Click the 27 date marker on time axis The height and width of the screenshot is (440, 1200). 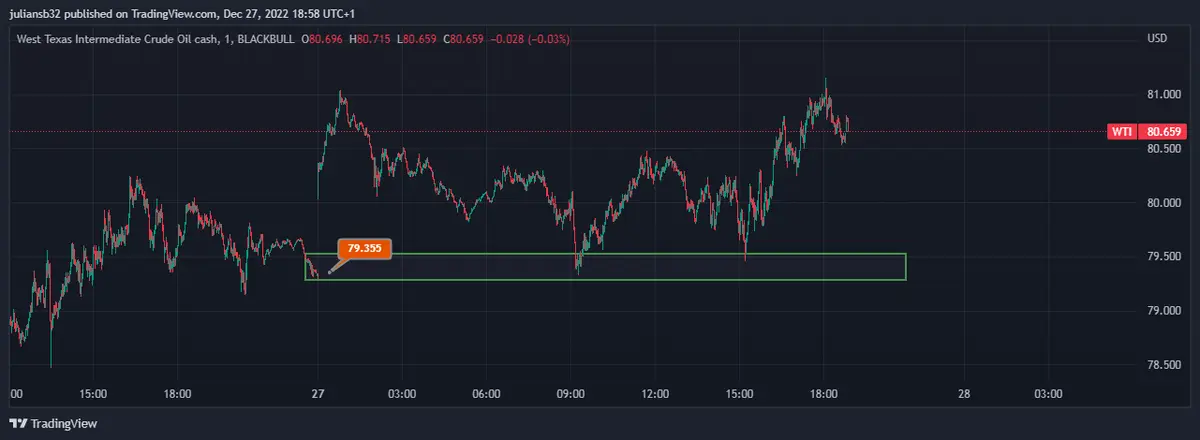(x=318, y=394)
